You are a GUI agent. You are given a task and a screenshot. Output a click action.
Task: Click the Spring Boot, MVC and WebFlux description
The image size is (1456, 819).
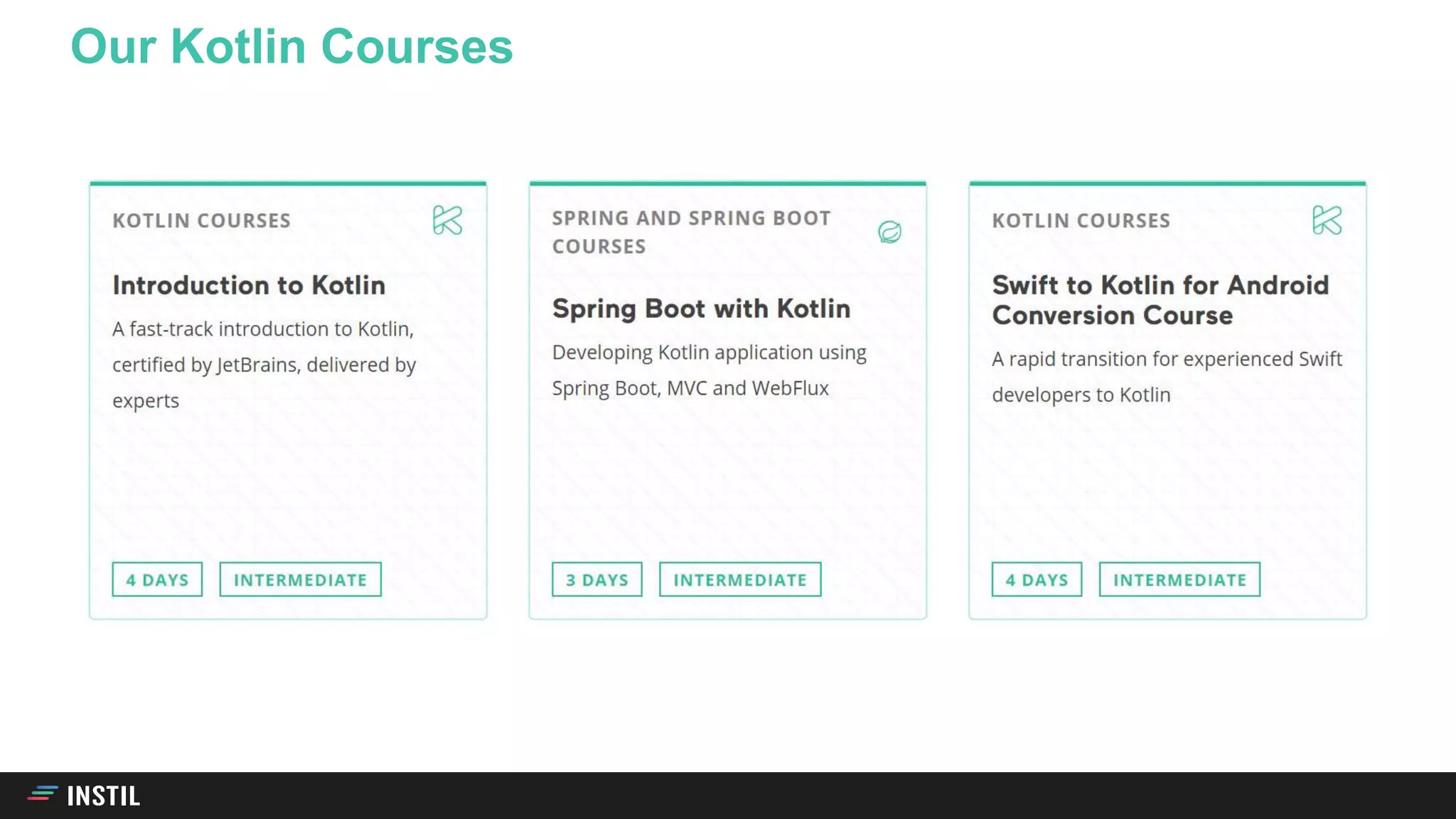(x=709, y=370)
